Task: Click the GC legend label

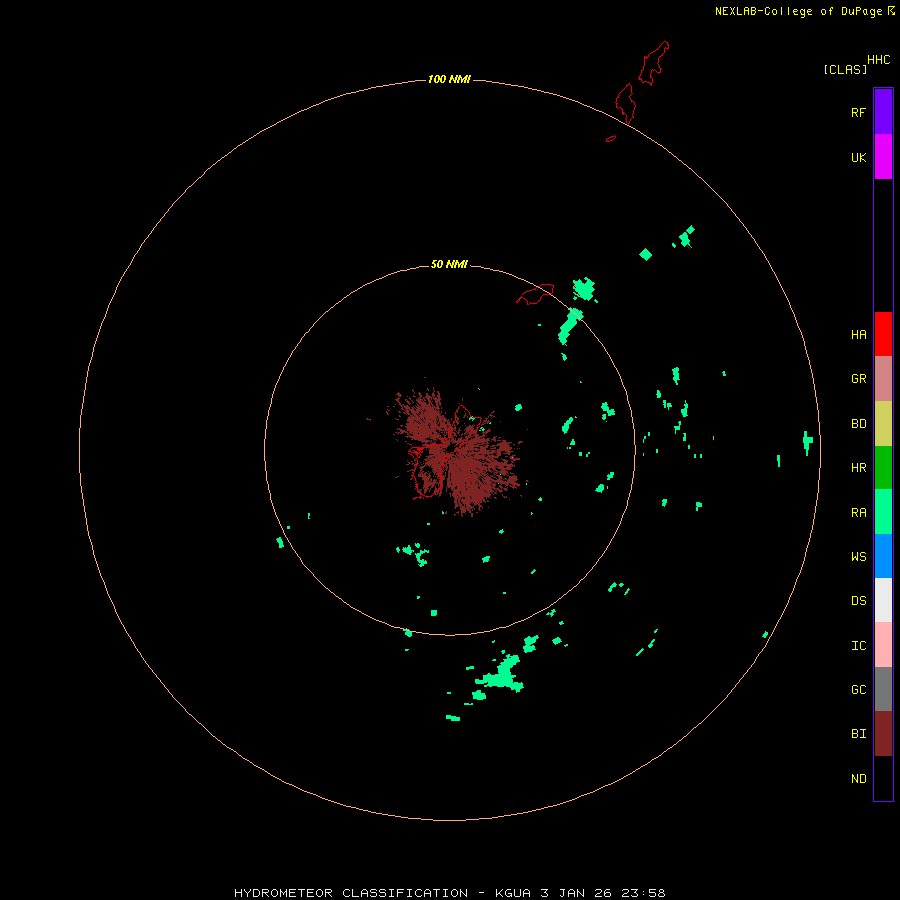Action: pos(858,690)
